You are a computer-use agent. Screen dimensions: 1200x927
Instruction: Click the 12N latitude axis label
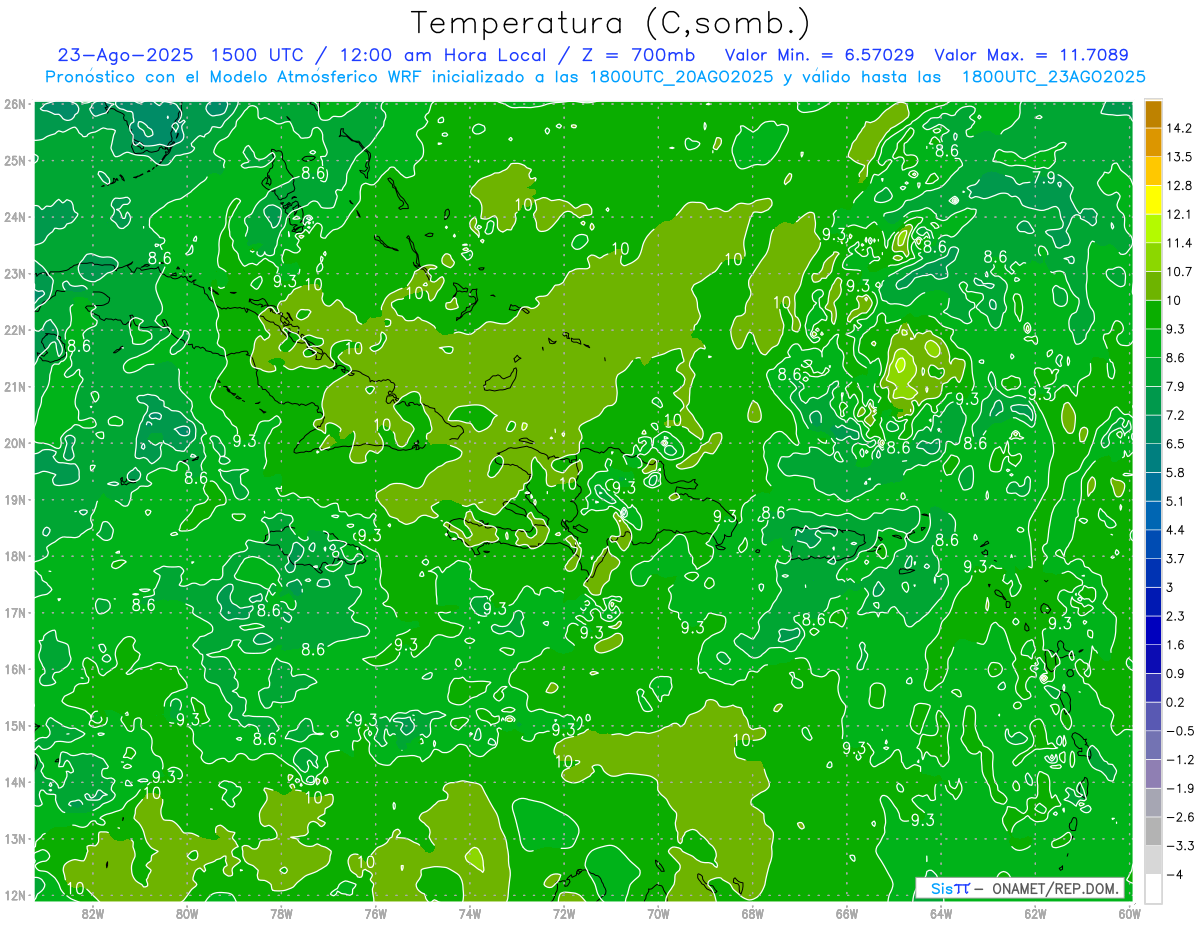(14, 895)
